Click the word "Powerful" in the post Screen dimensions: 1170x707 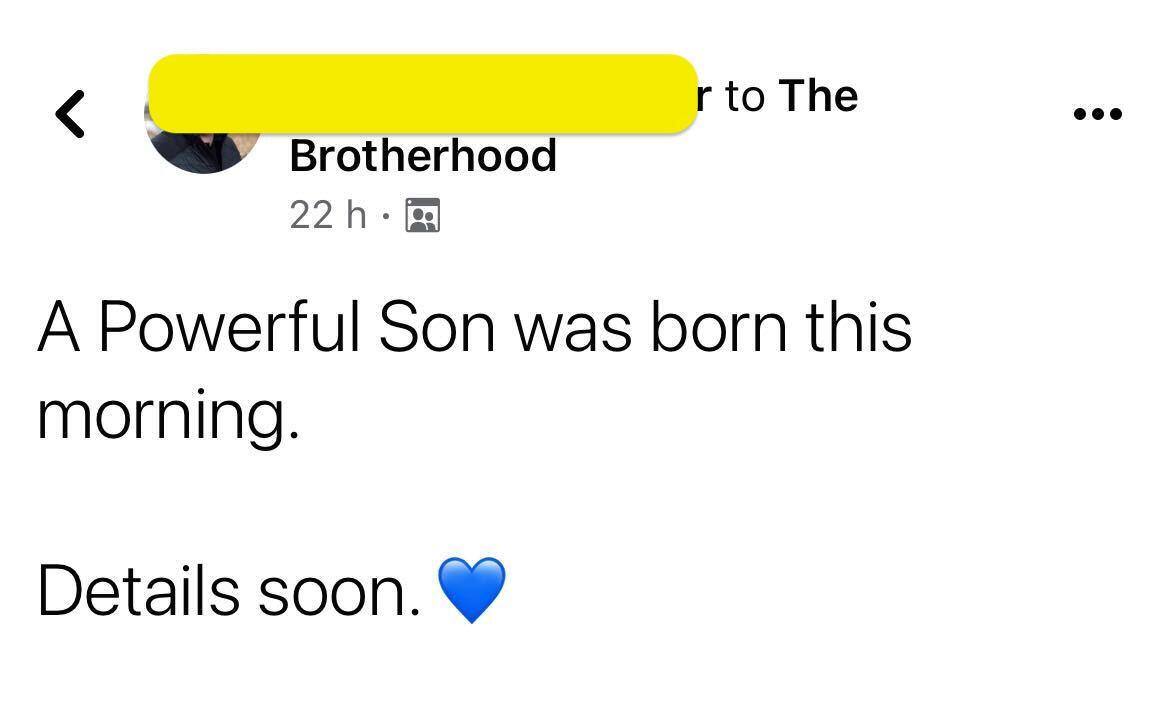tap(229, 328)
